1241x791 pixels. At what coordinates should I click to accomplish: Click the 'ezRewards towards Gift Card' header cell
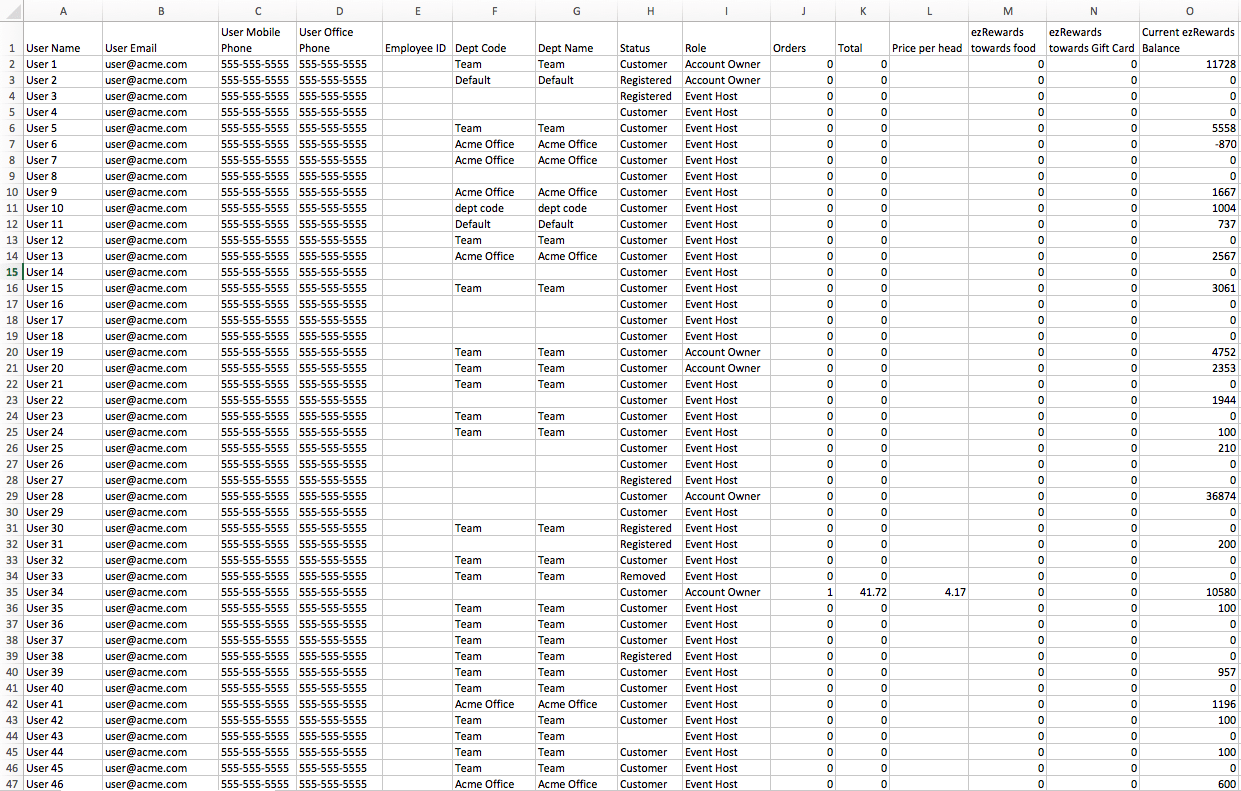tap(1093, 39)
